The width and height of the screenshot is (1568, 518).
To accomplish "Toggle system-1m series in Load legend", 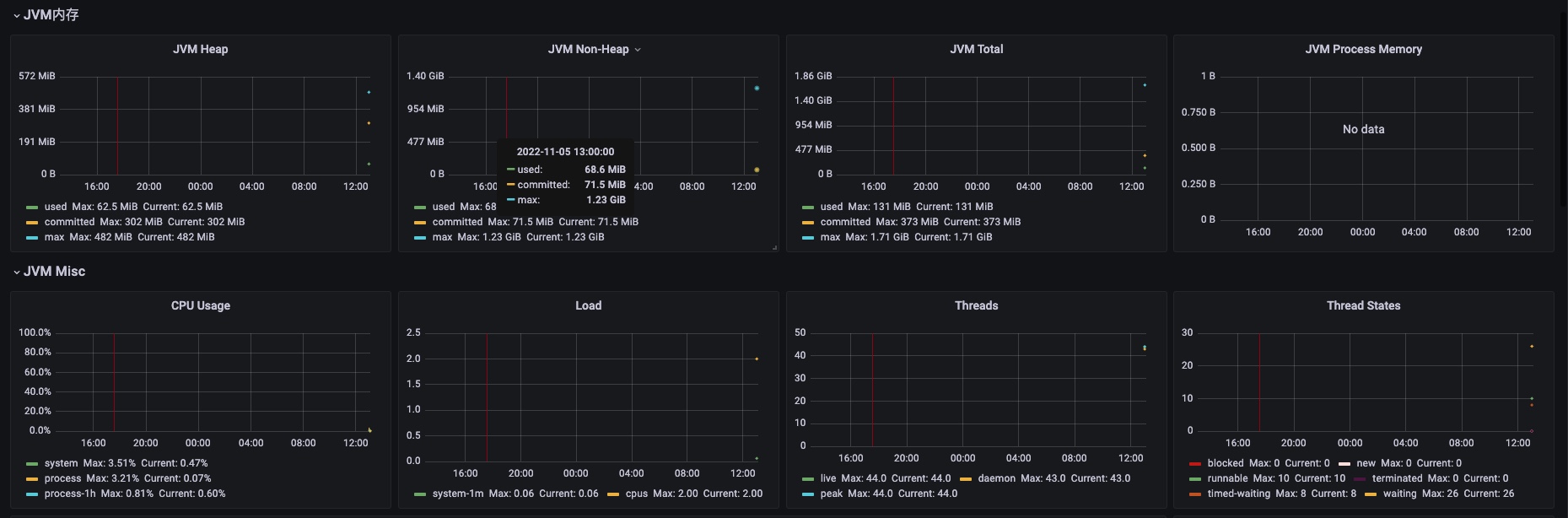I will point(458,494).
